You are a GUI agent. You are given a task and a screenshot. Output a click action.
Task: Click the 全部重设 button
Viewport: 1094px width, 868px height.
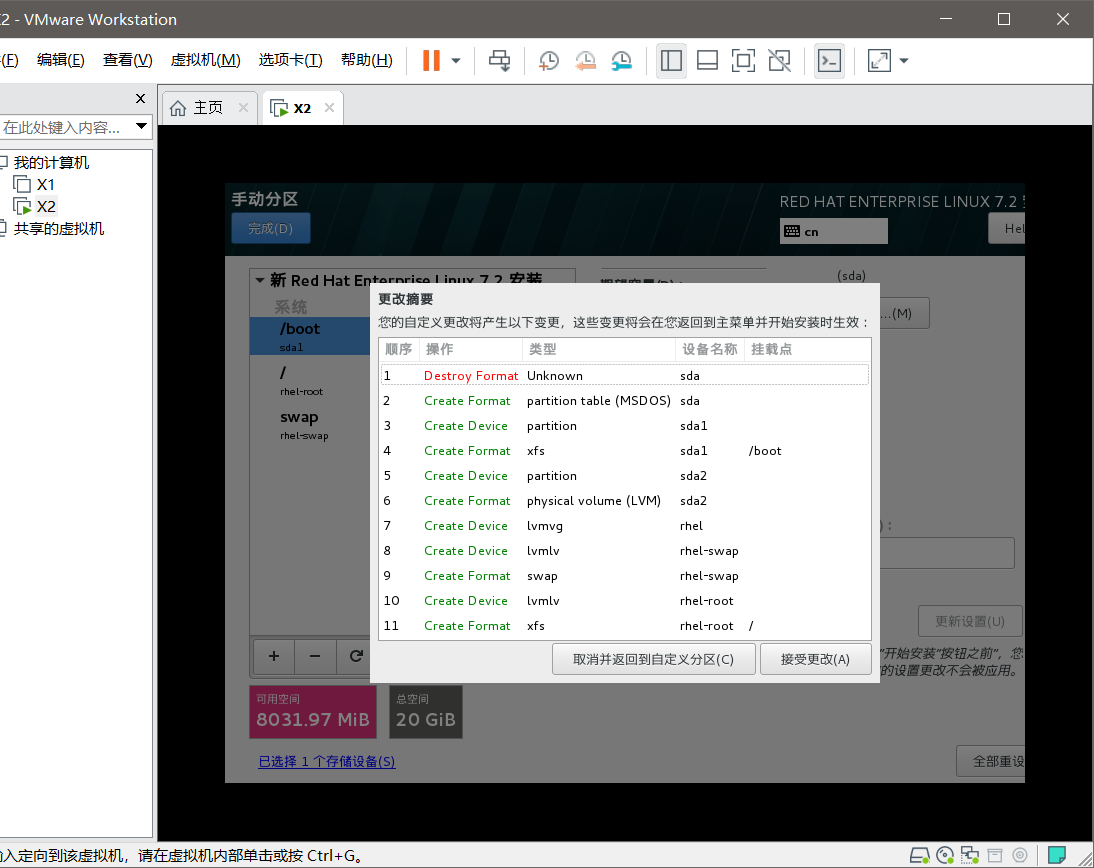(x=991, y=761)
